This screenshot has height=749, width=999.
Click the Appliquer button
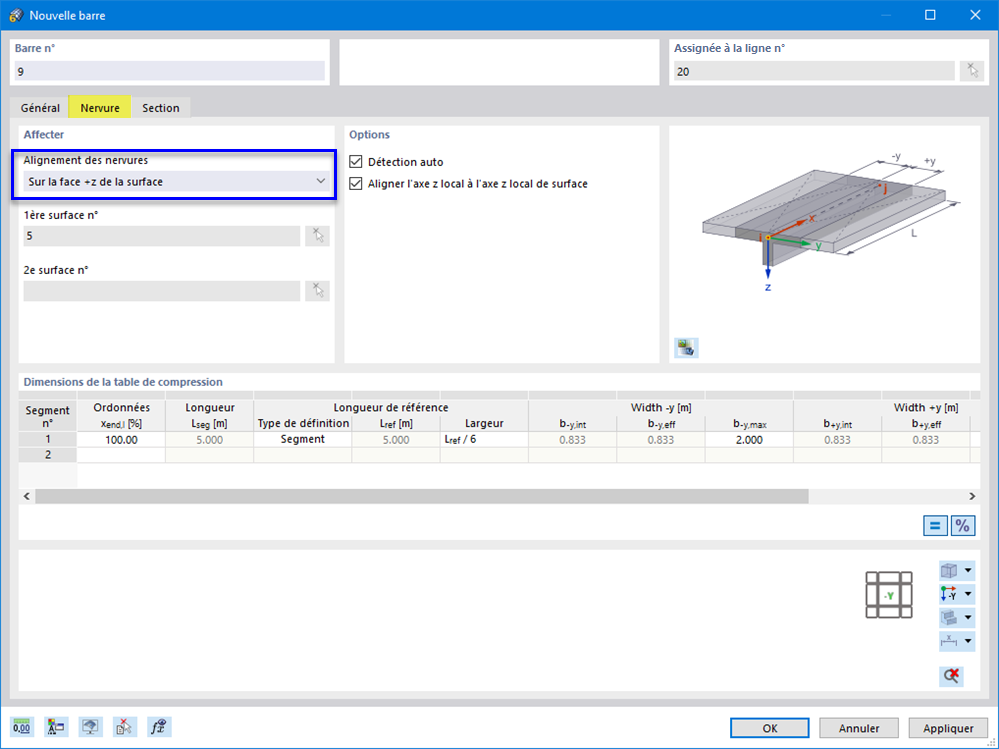tap(948, 728)
